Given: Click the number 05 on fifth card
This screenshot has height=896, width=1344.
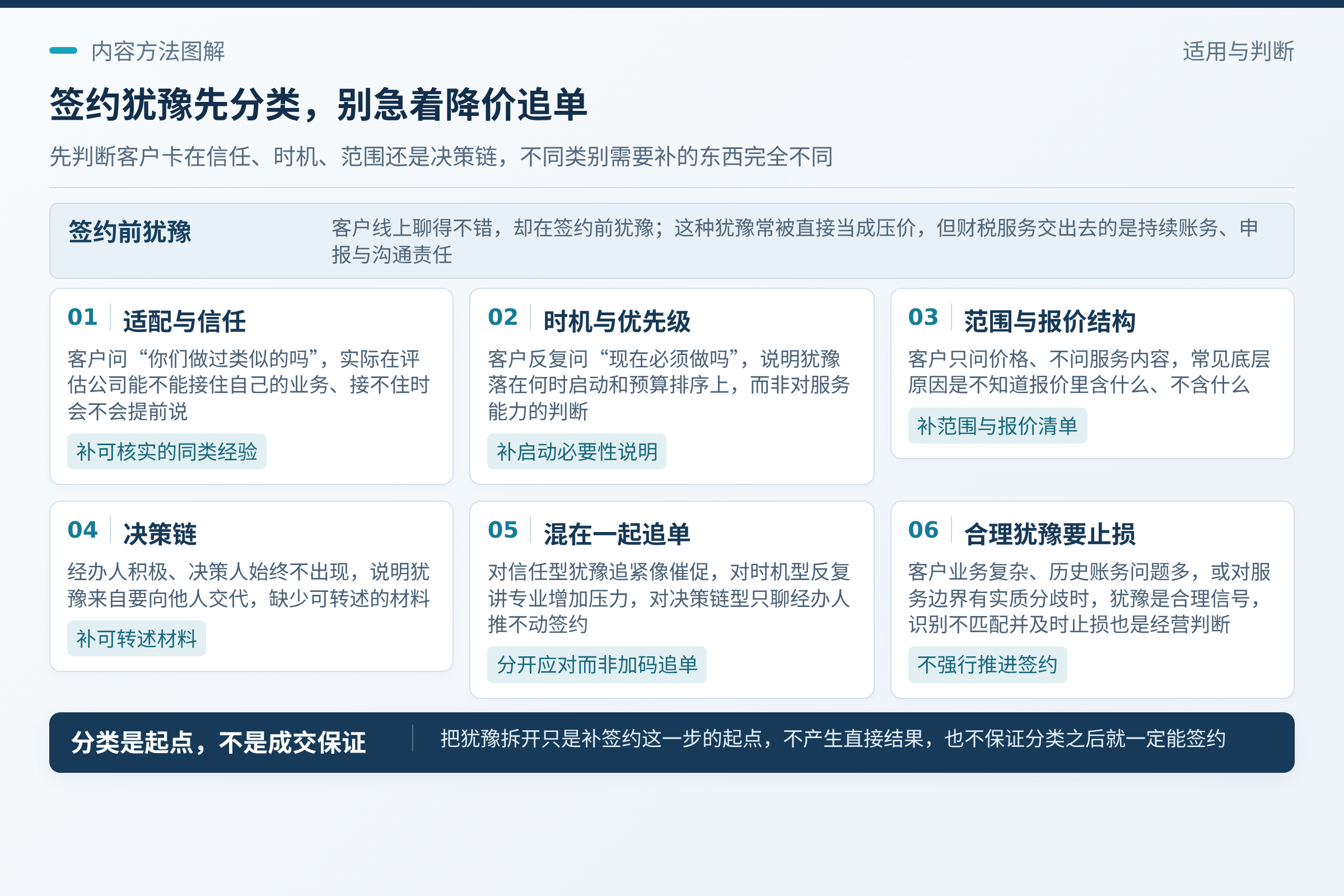Looking at the screenshot, I should [503, 530].
